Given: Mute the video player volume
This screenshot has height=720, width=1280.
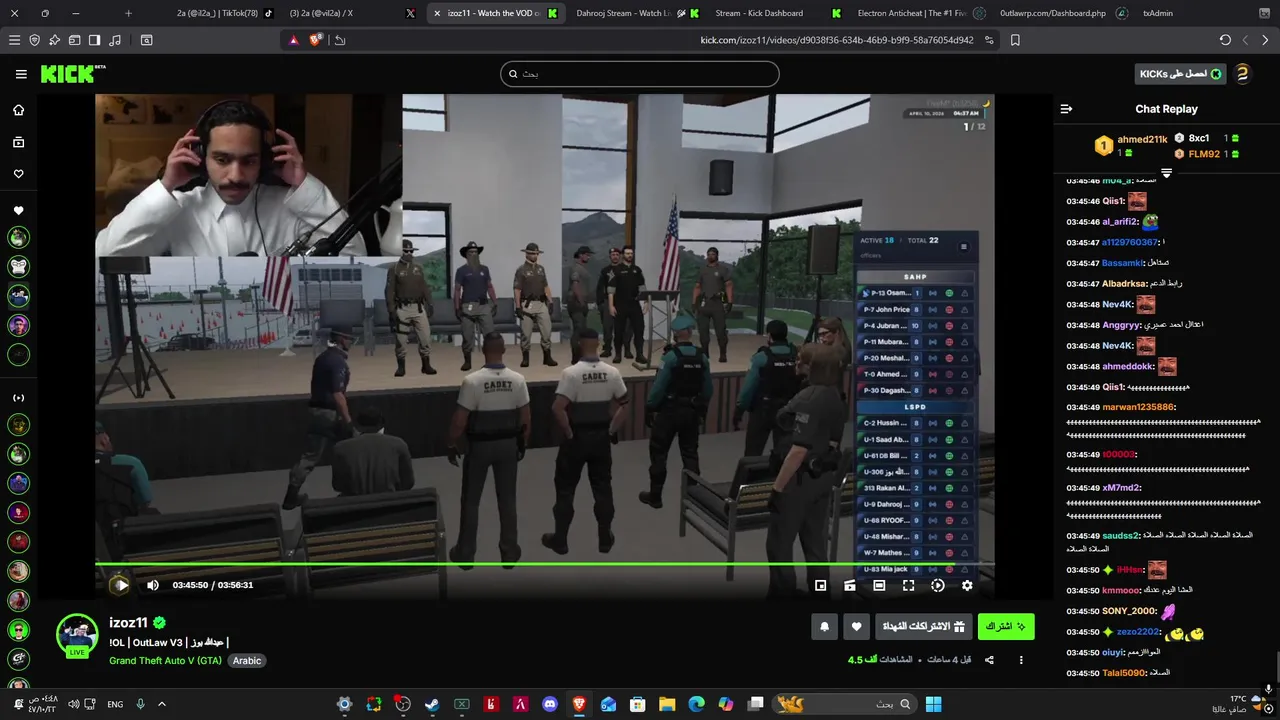Looking at the screenshot, I should coord(153,585).
